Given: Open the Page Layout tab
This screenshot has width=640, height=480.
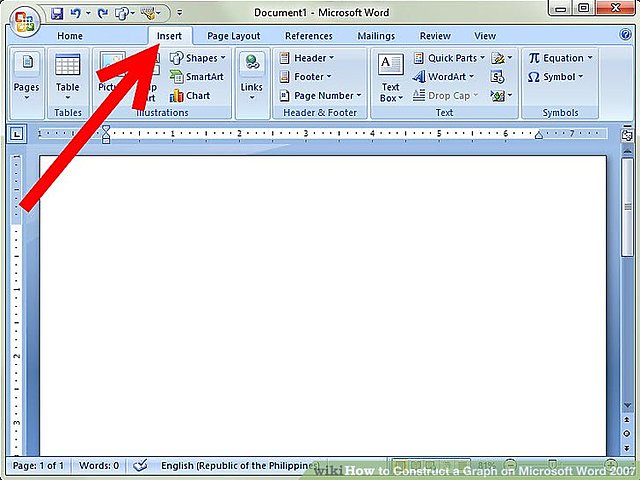Looking at the screenshot, I should pyautogui.click(x=233, y=36).
